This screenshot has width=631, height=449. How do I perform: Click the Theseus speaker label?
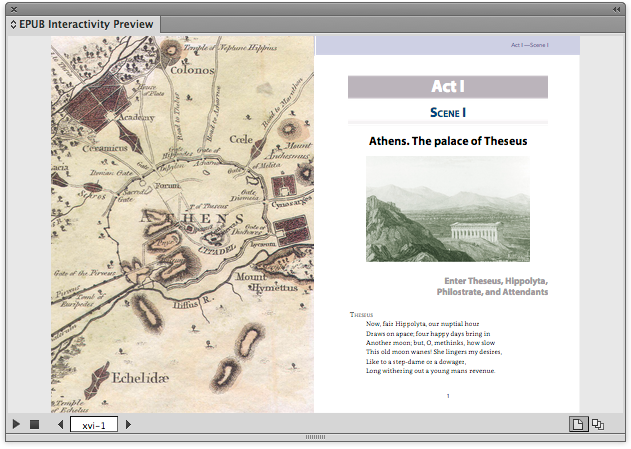coord(361,314)
